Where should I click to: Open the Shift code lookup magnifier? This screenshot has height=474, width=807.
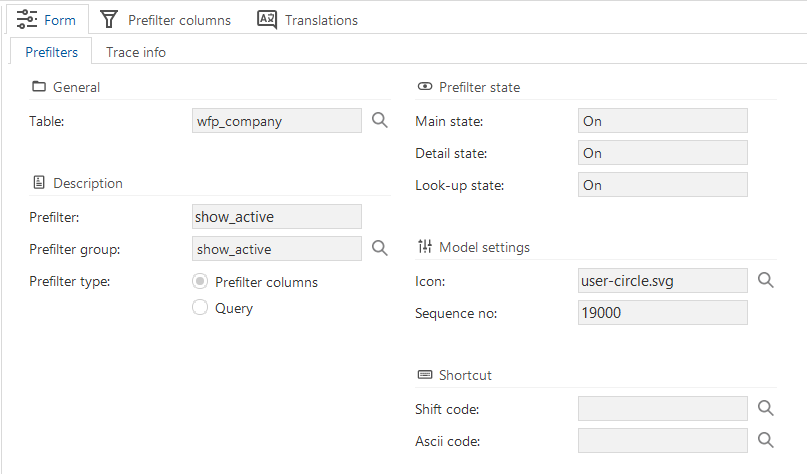766,409
